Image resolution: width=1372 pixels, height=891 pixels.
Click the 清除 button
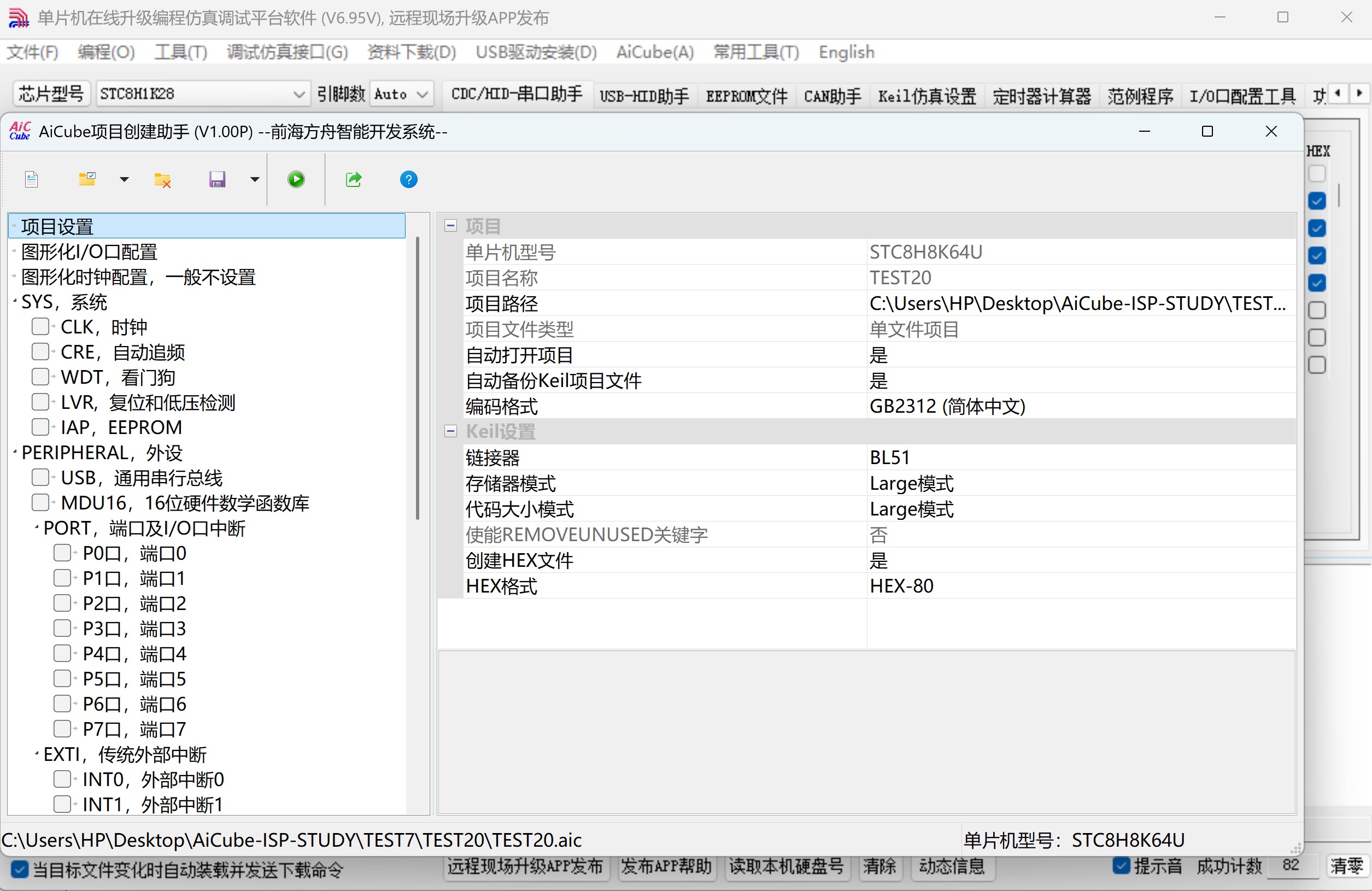click(x=879, y=866)
